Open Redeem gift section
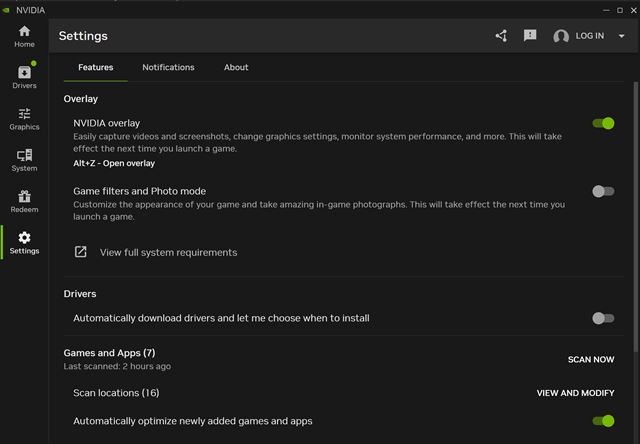 (x=24, y=201)
